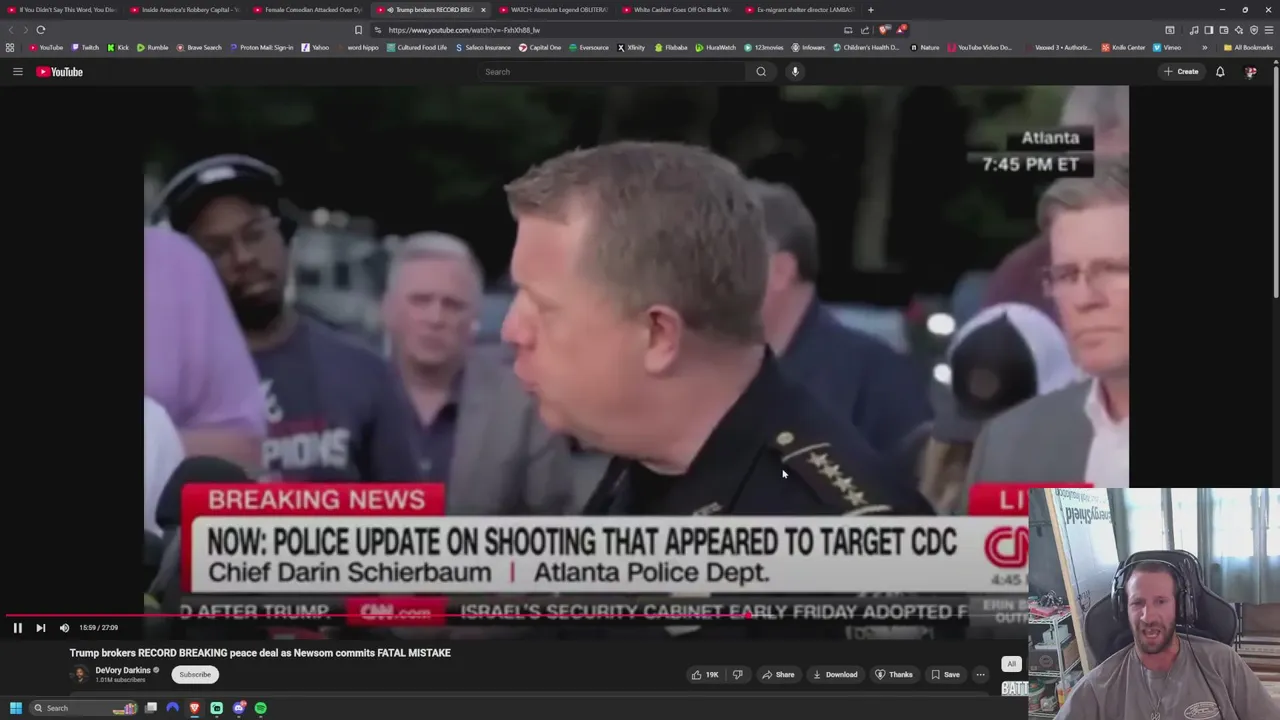Screen dimensions: 1280x720
Task: Subscribe to DeVory Darkins channel
Action: (x=195, y=675)
